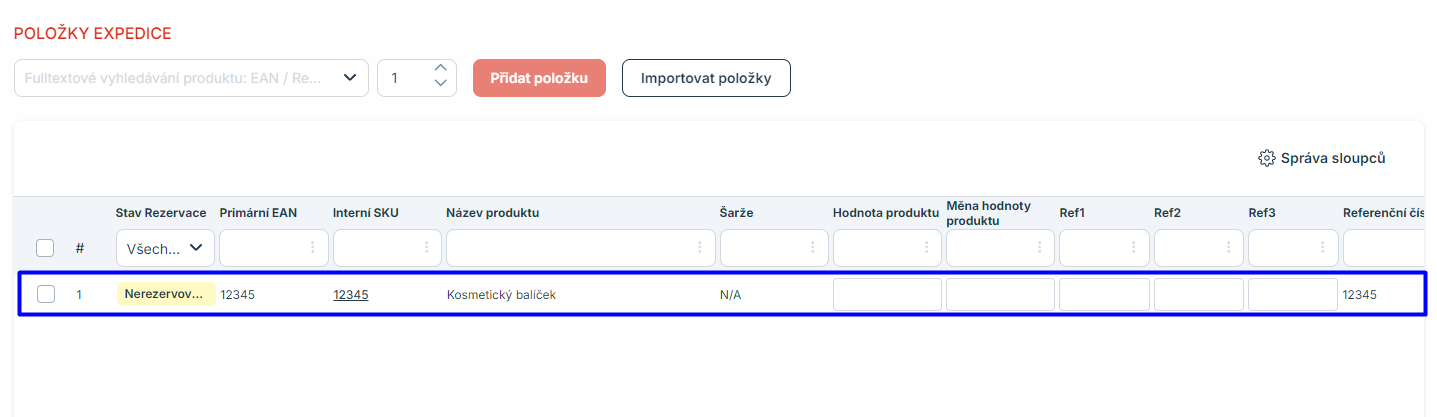Expand the fulltext product search dropdown

click(349, 78)
